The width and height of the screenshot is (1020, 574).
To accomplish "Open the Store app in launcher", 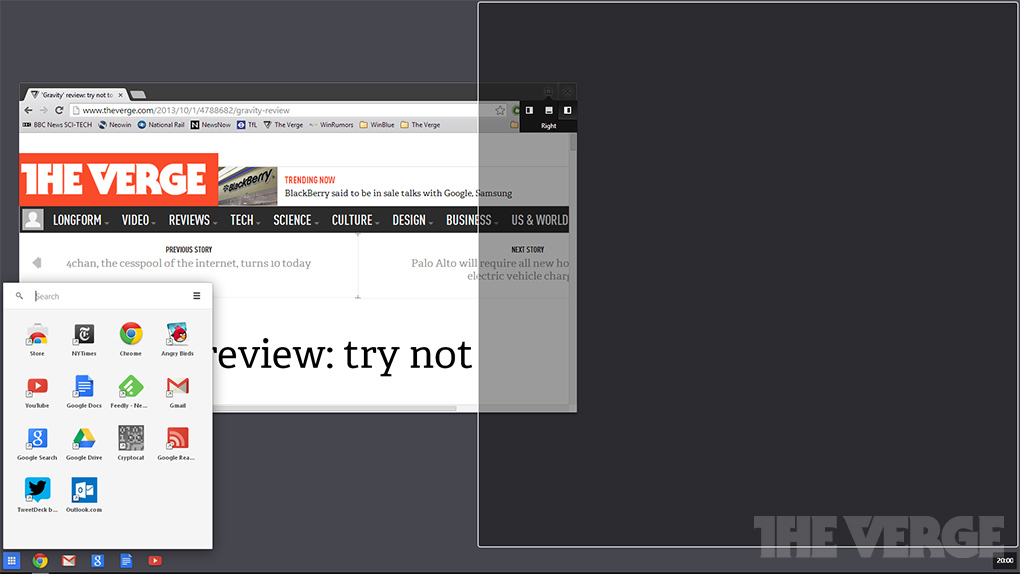I will (x=37, y=339).
